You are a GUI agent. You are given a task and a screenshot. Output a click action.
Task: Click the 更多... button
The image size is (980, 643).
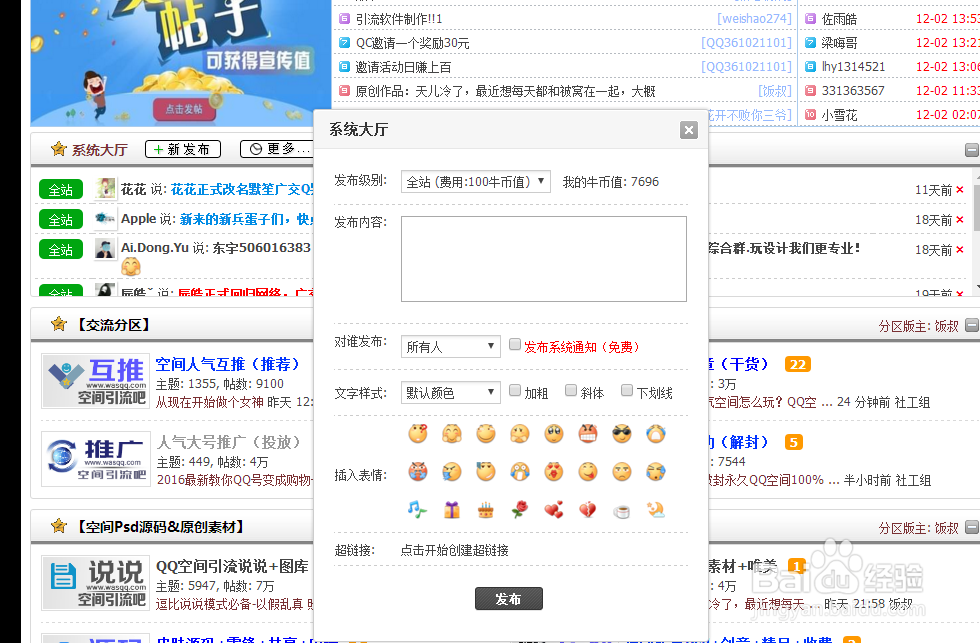pos(278,149)
